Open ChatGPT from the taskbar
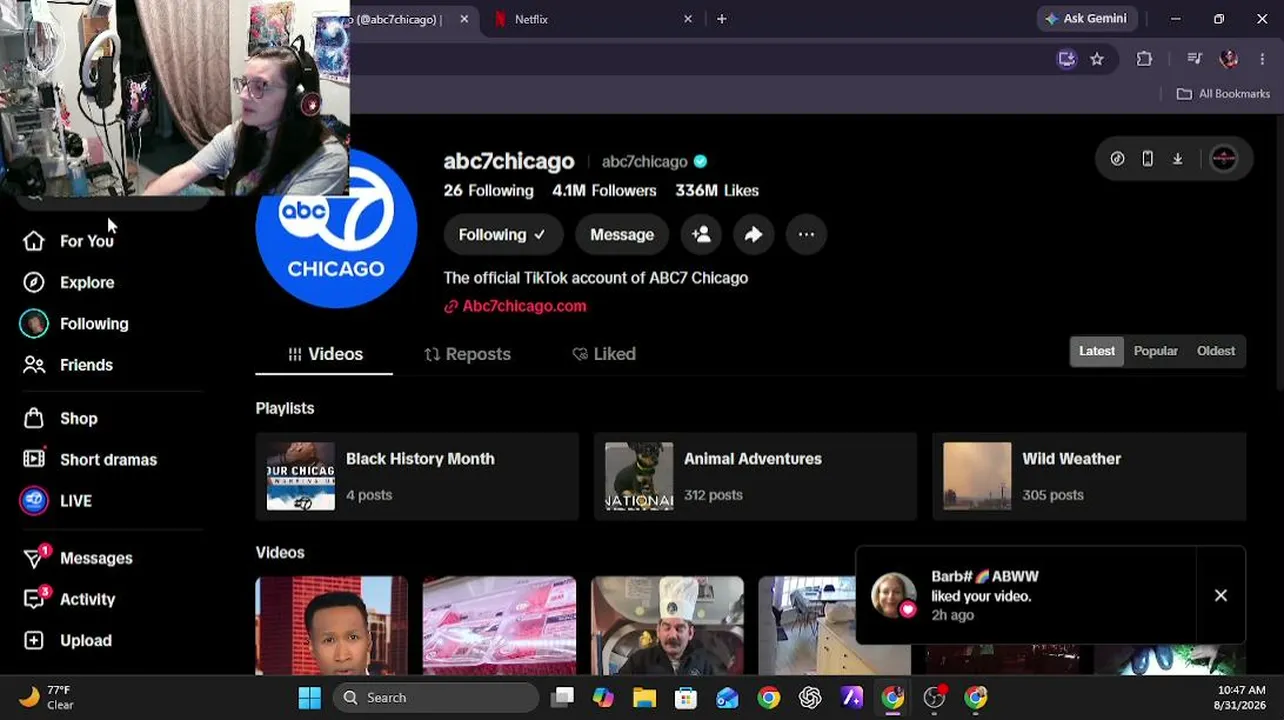The width and height of the screenshot is (1284, 720). (810, 698)
